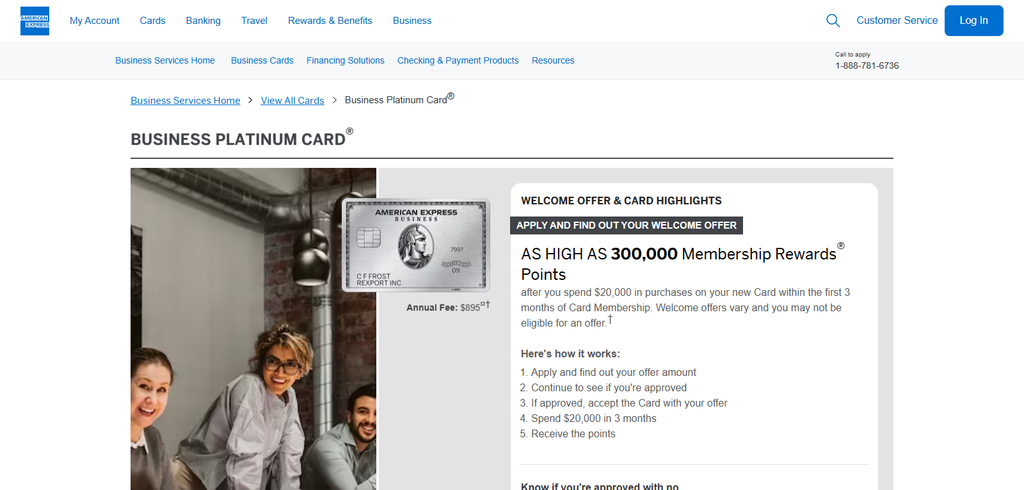
Task: Click the Log In button
Action: (974, 21)
